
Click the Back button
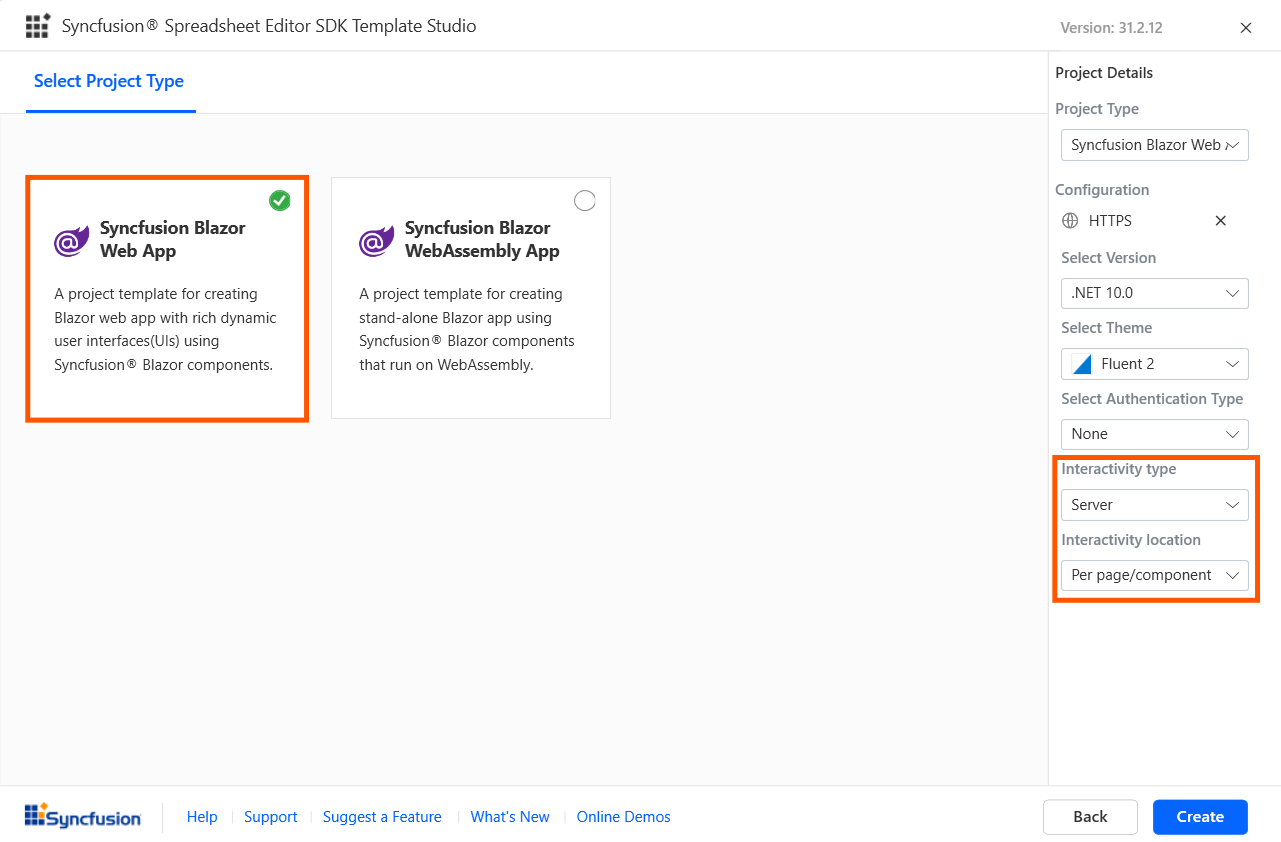1090,816
